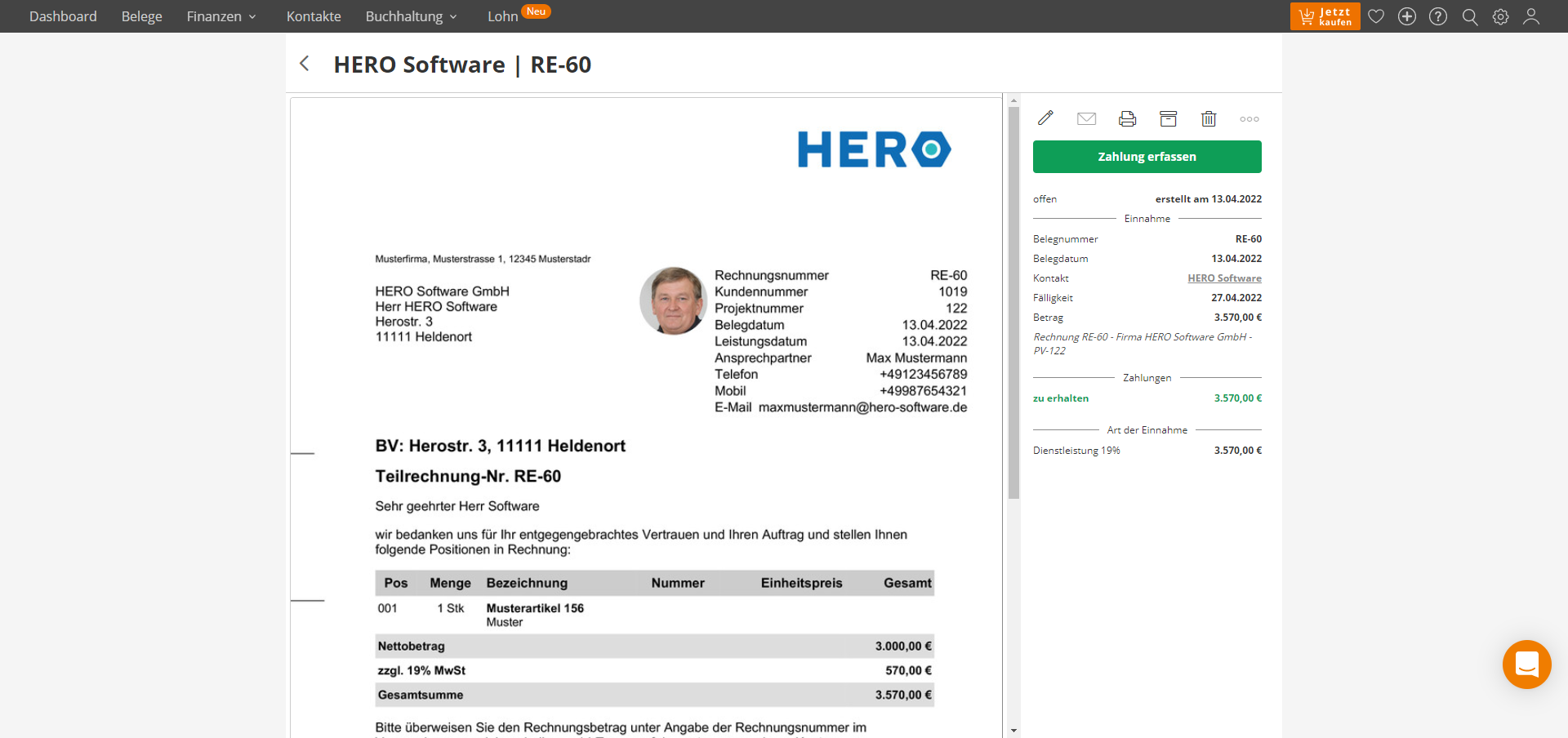Click scroll down arrow of invoice preview
Screen dimensions: 1568x738
coord(1013,731)
